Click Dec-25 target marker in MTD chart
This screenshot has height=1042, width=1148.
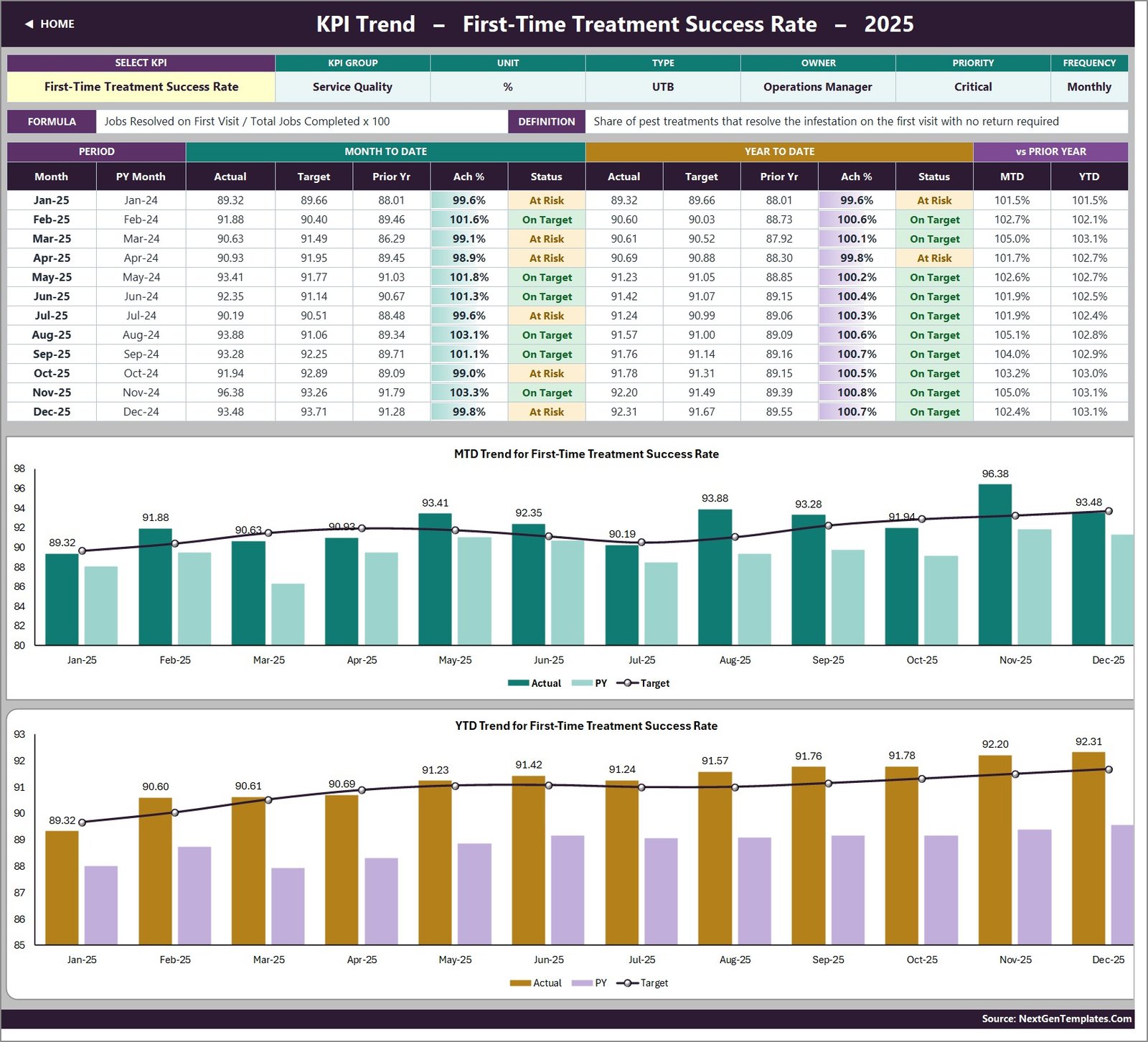[x=1109, y=512]
